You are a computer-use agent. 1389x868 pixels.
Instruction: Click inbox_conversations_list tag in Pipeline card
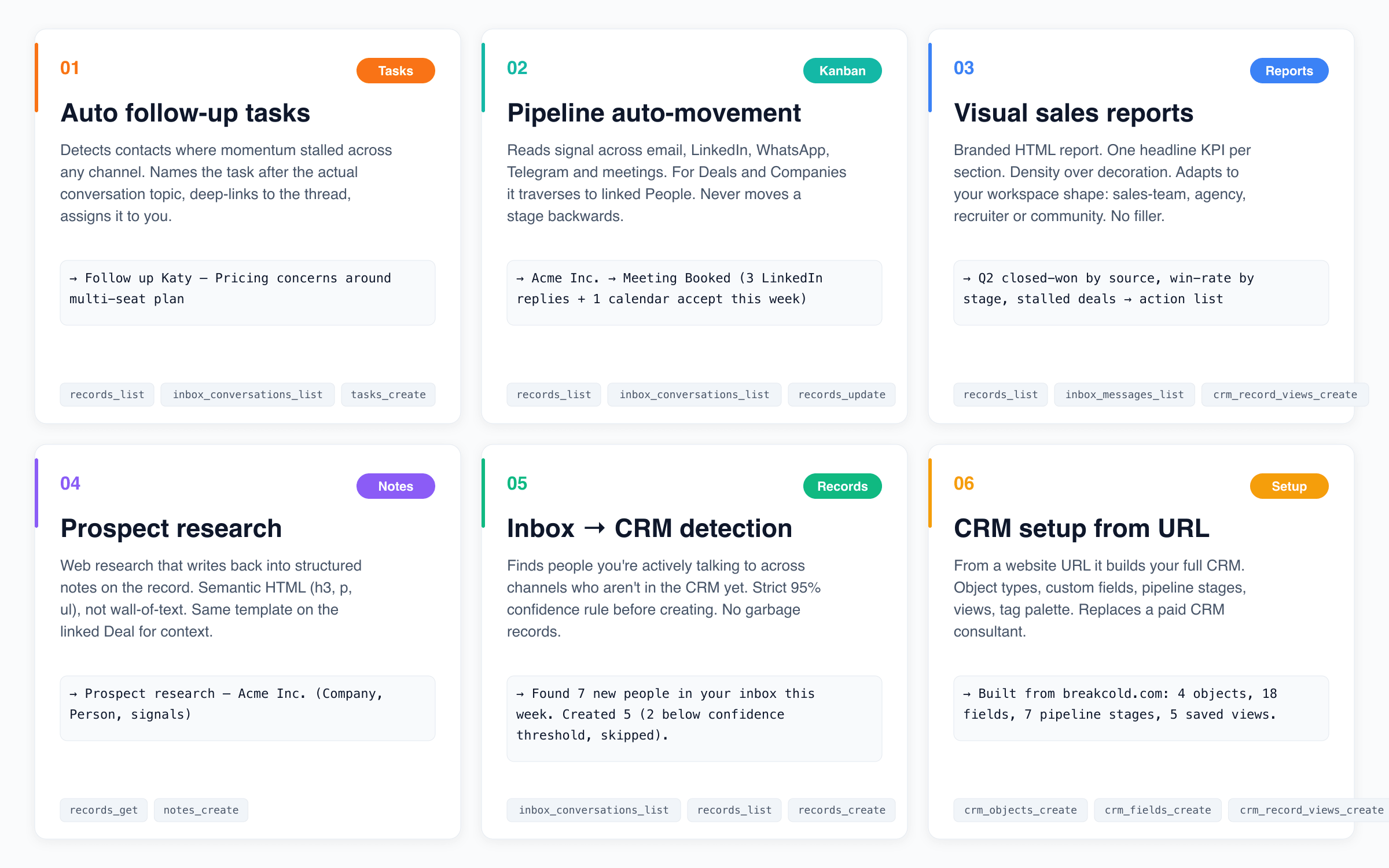point(694,395)
